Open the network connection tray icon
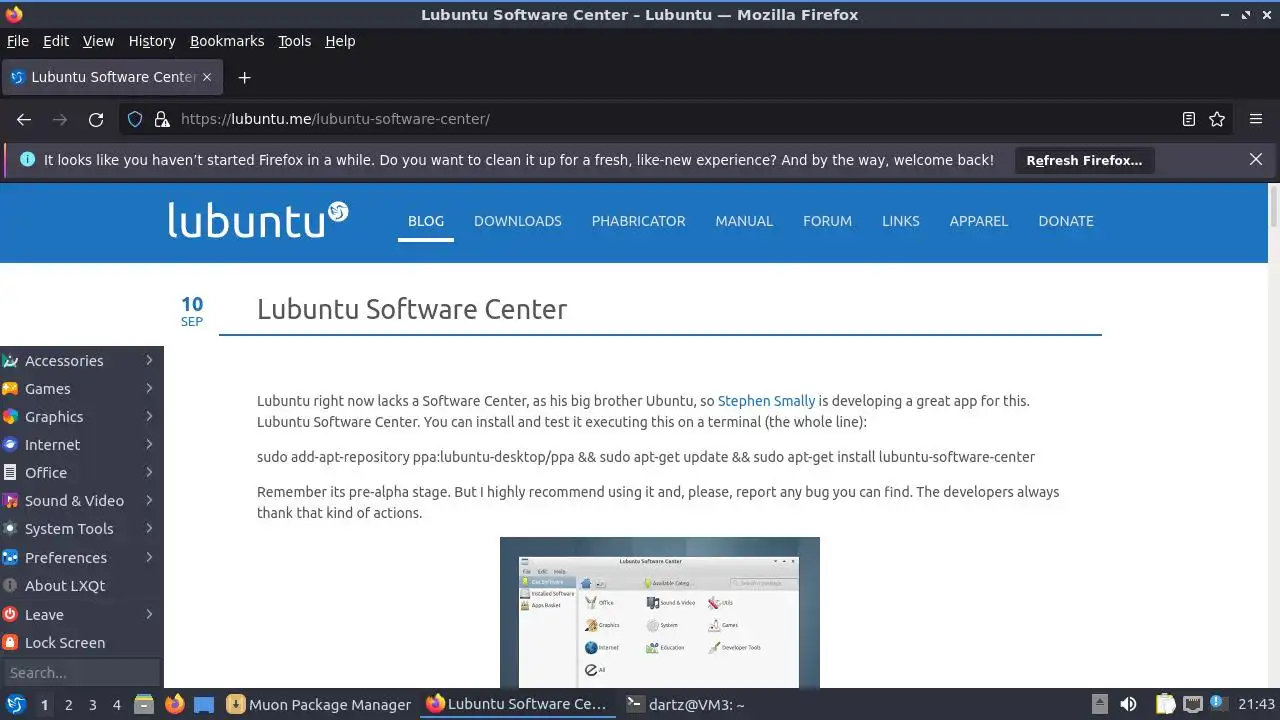Image resolution: width=1280 pixels, height=720 pixels. tap(1192, 704)
